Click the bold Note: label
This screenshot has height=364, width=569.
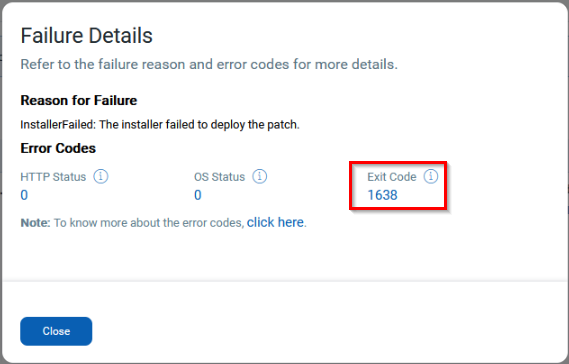coord(36,222)
